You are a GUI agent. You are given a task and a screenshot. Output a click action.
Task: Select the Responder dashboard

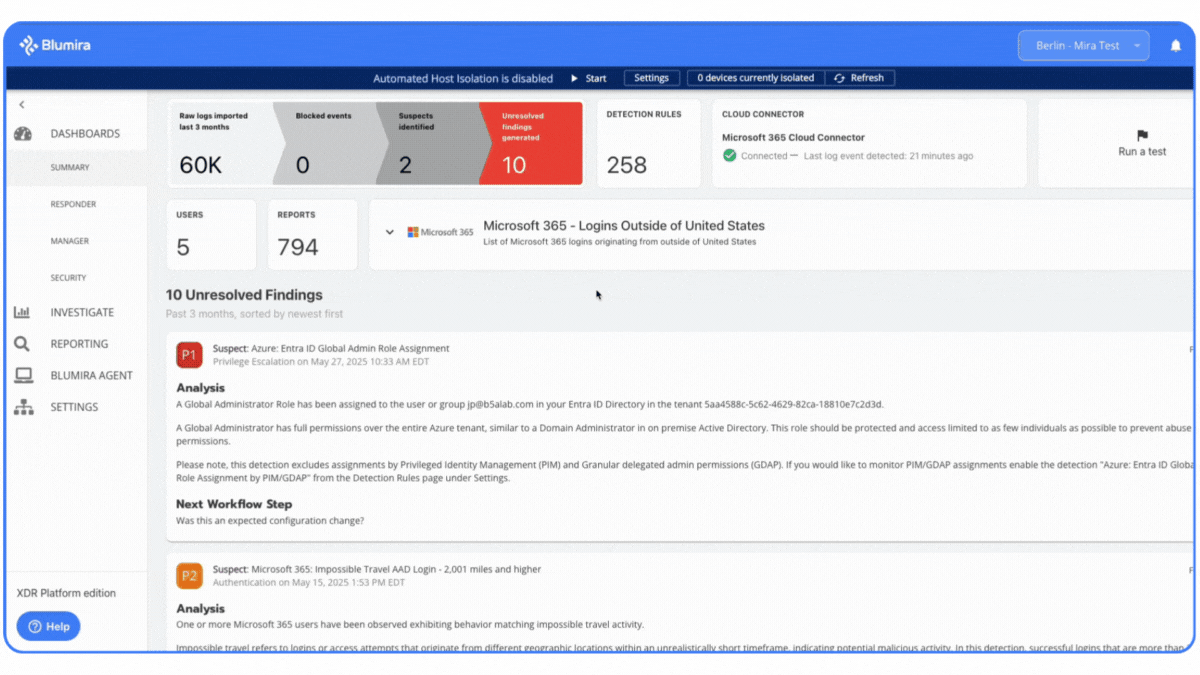click(x=73, y=204)
